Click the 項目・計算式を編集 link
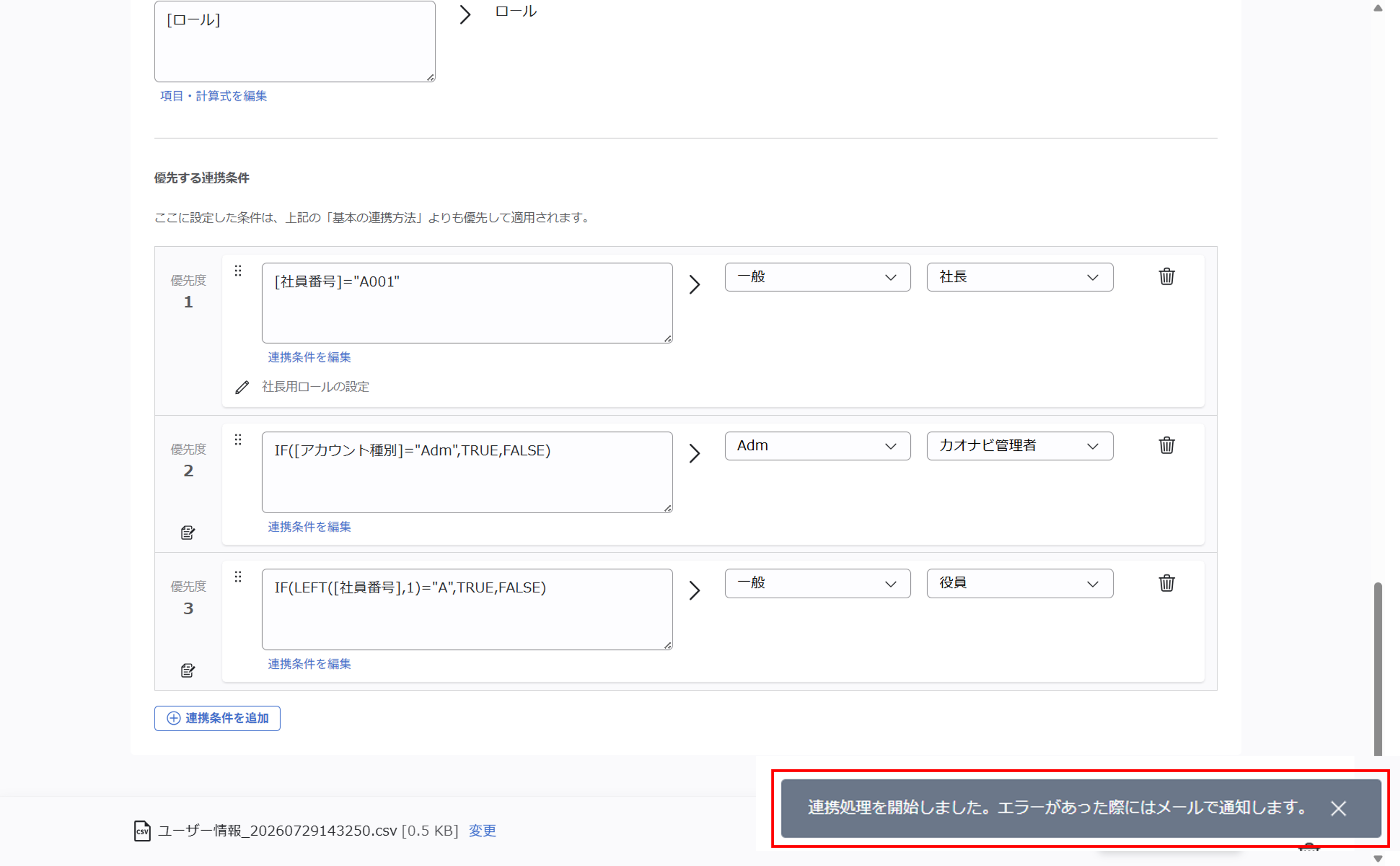Image resolution: width=1400 pixels, height=866 pixels. (213, 96)
